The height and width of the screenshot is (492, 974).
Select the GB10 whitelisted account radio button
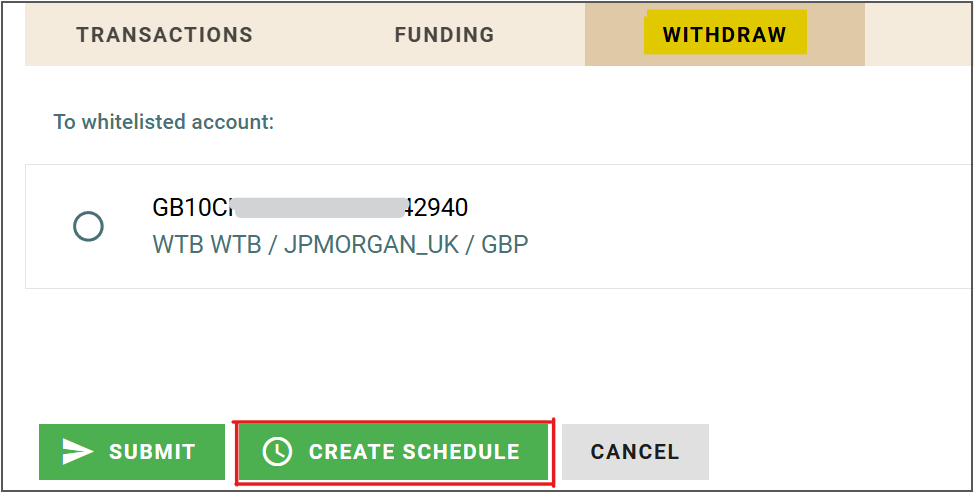[x=89, y=227]
